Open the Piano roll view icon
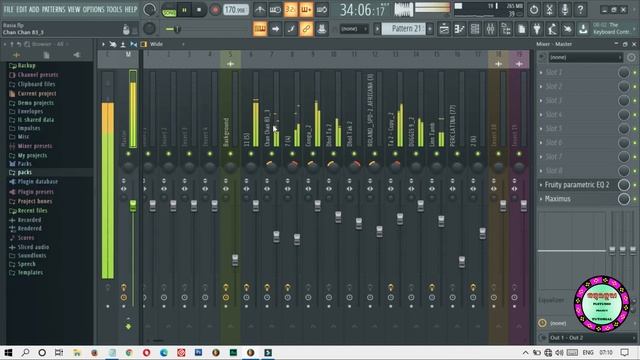The image size is (640, 360). (x=460, y=29)
